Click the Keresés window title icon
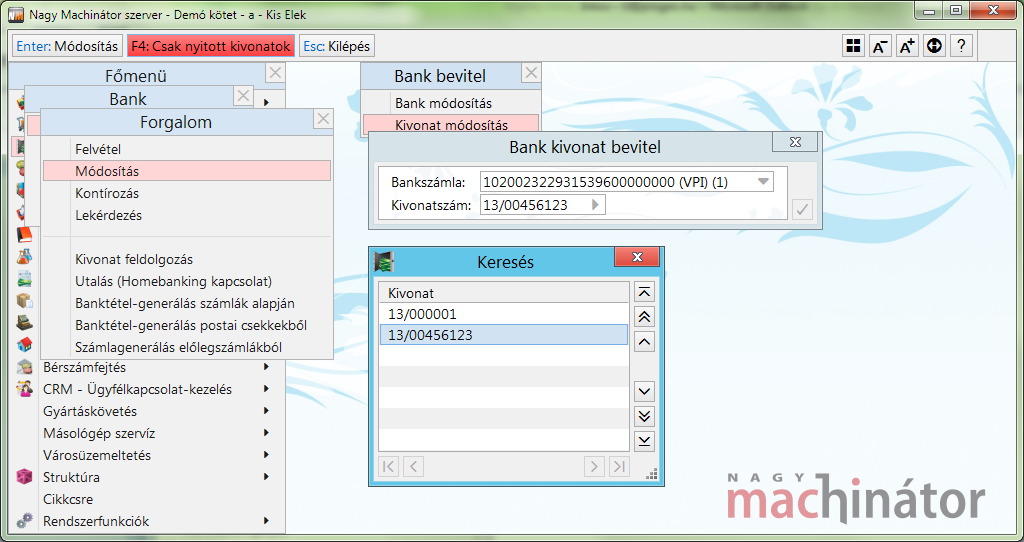 [384, 262]
